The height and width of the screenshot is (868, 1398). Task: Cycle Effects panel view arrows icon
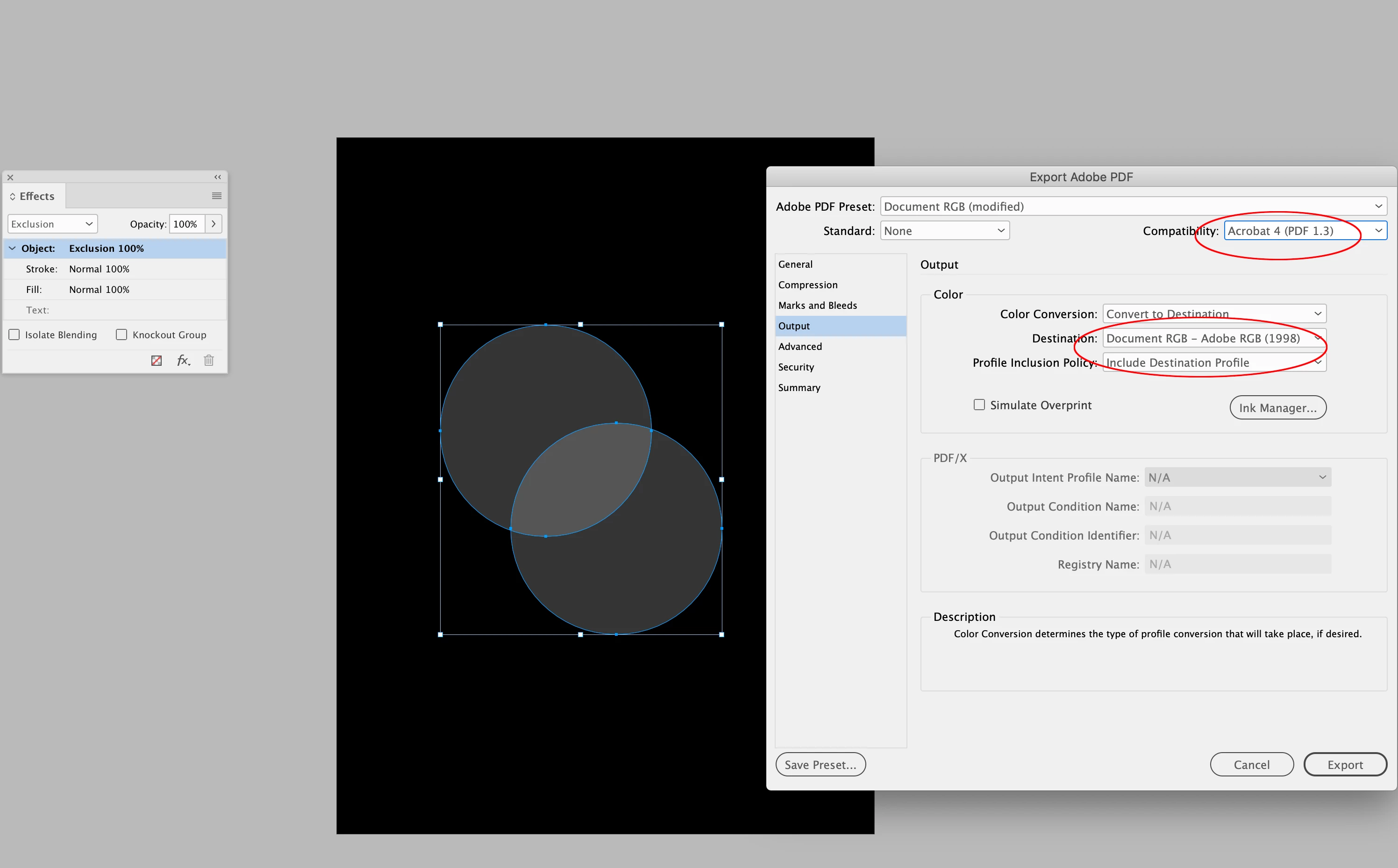tap(12, 196)
